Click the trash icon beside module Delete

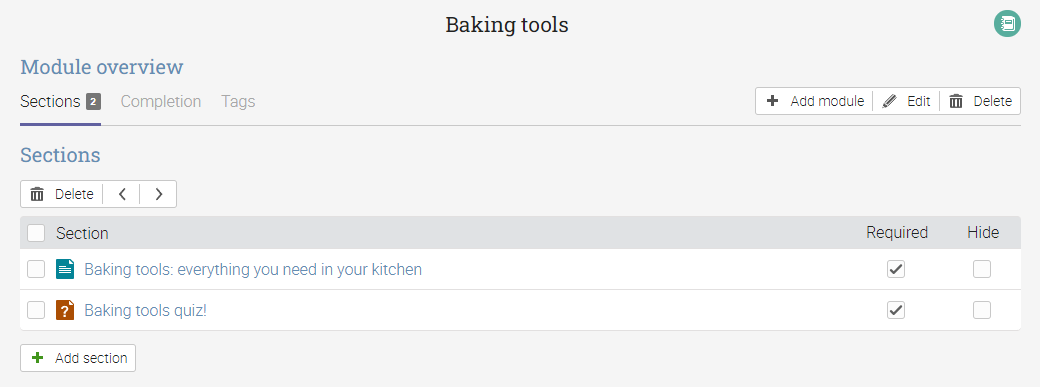click(956, 102)
